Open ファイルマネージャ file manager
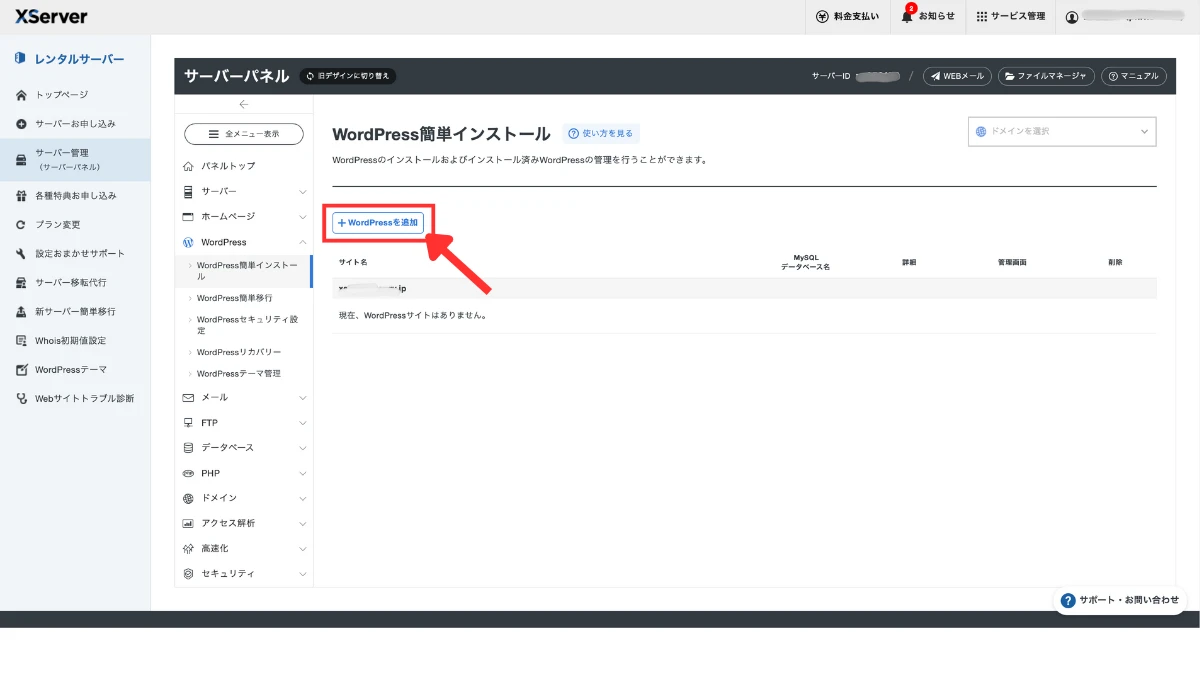The height and width of the screenshot is (680, 1200). point(1046,75)
